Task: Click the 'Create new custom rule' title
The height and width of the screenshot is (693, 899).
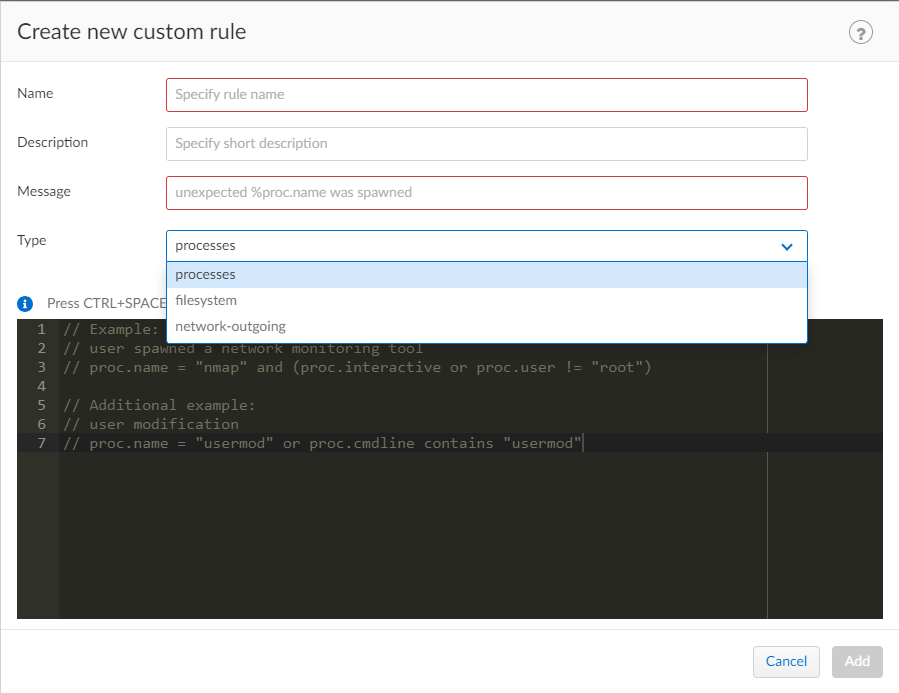Action: point(131,32)
